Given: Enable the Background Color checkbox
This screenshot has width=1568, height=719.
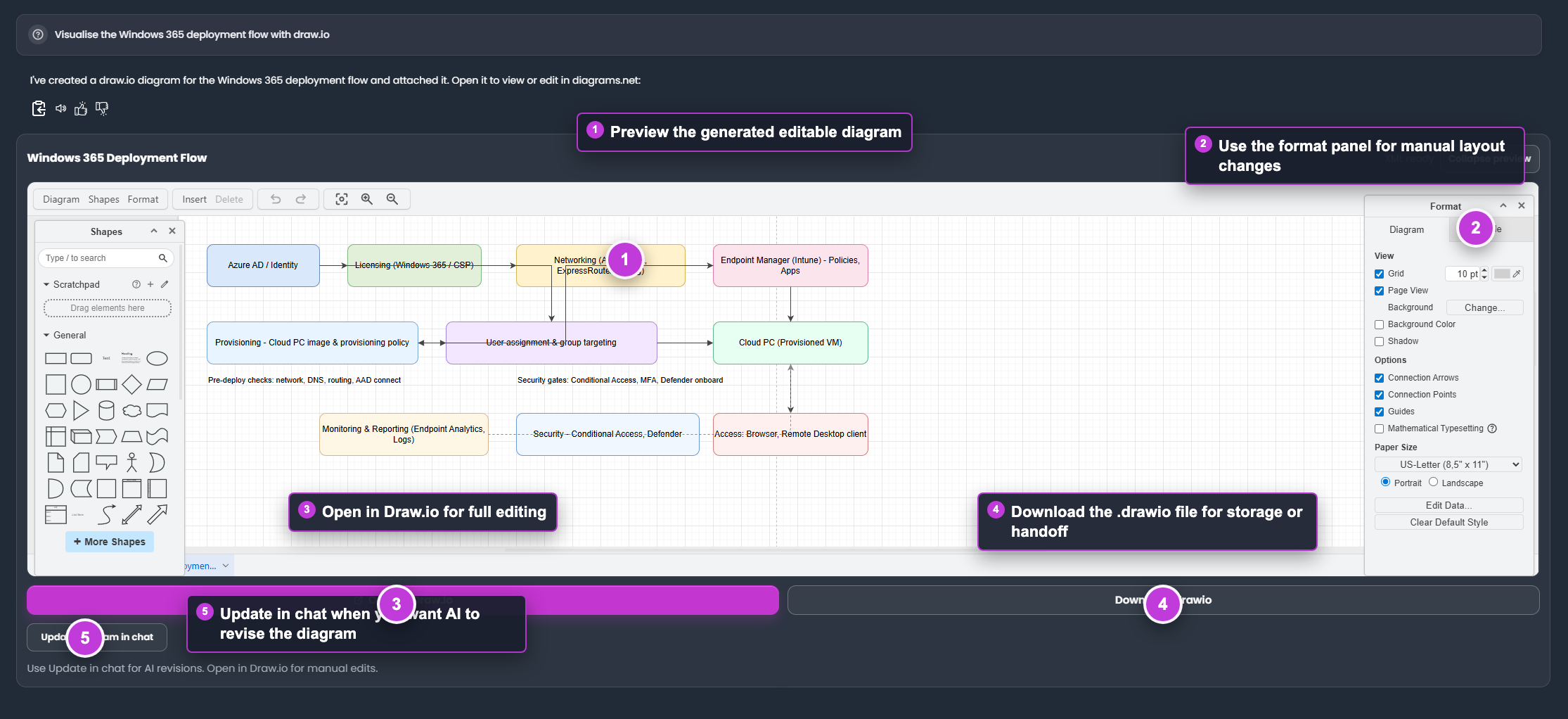Looking at the screenshot, I should click(1379, 324).
